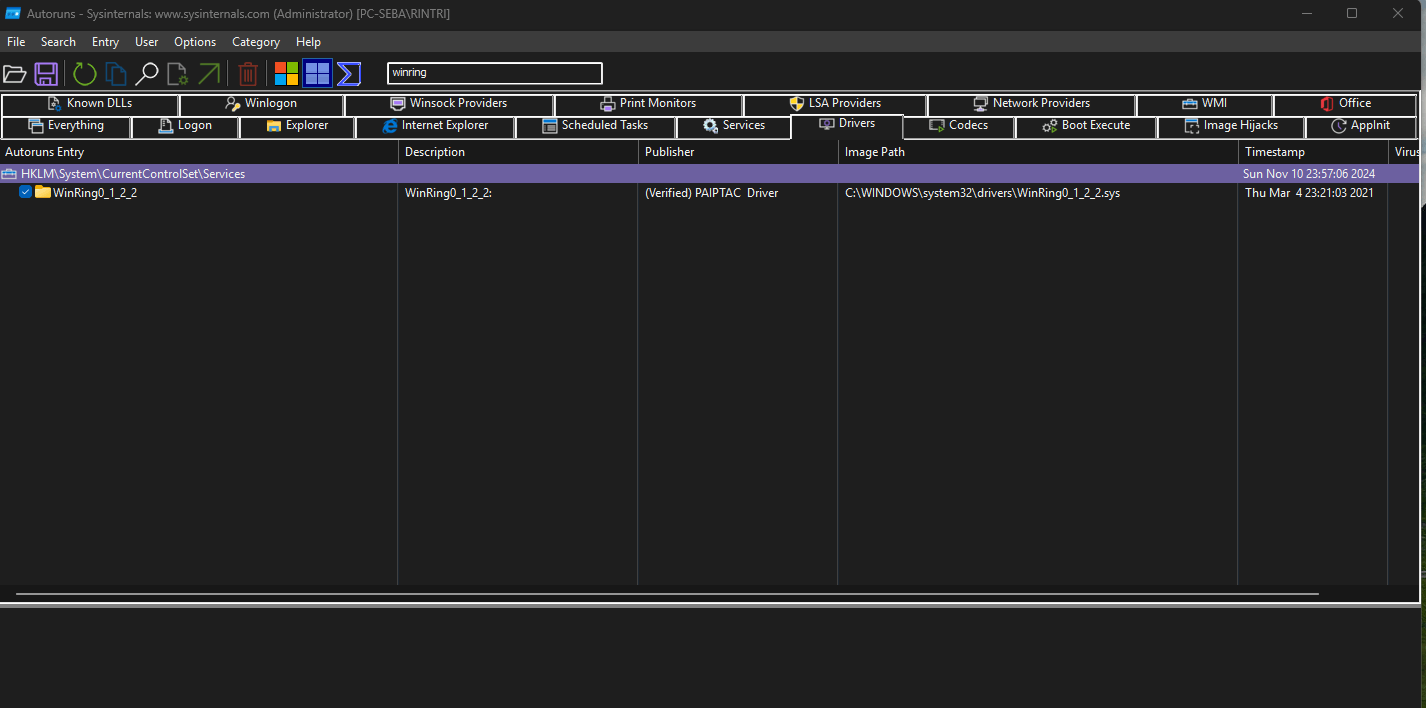Click the Autoruns app icon in the title bar
Screen dimensions: 1426x708
click(13, 13)
